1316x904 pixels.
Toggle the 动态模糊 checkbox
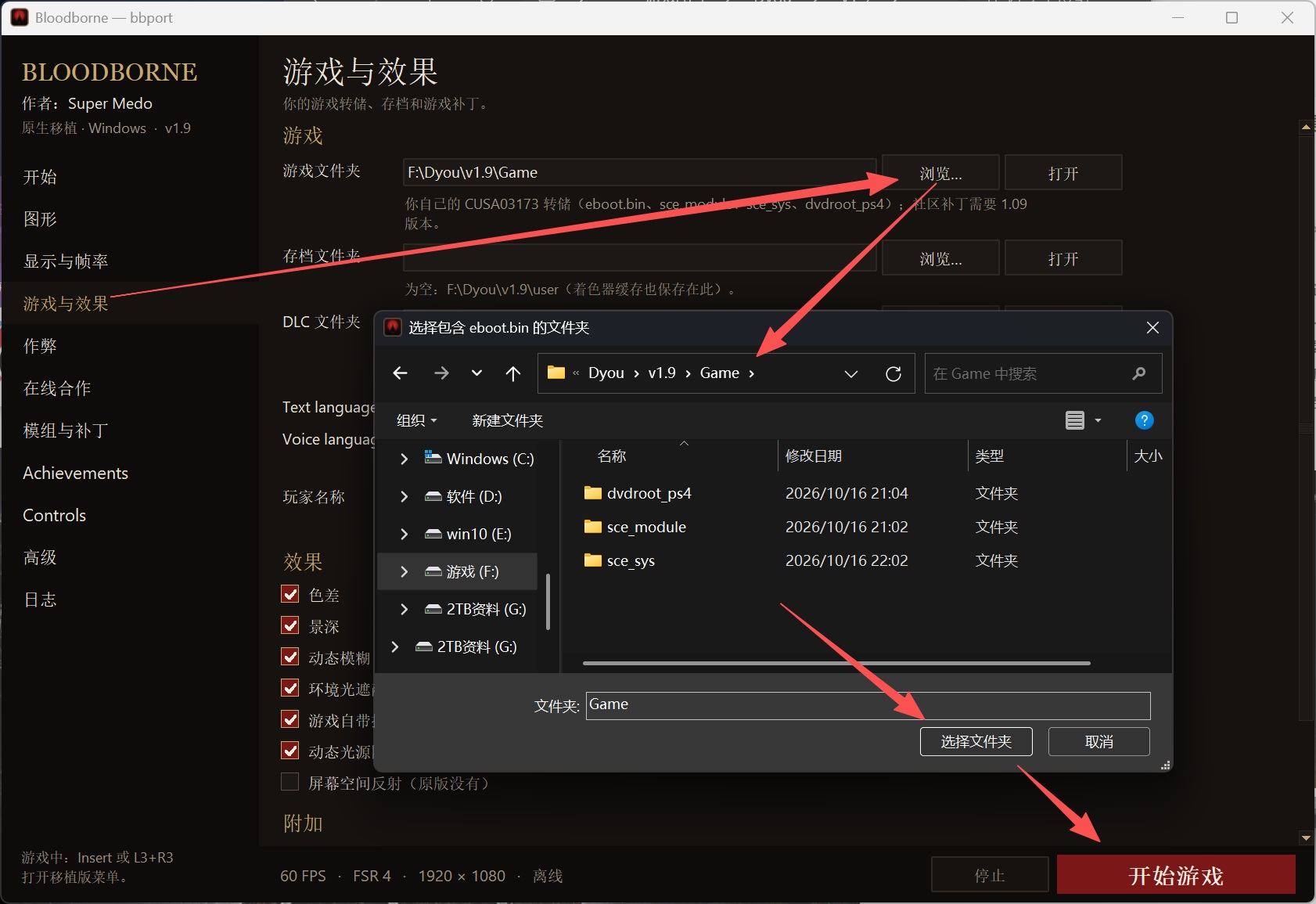pos(290,657)
